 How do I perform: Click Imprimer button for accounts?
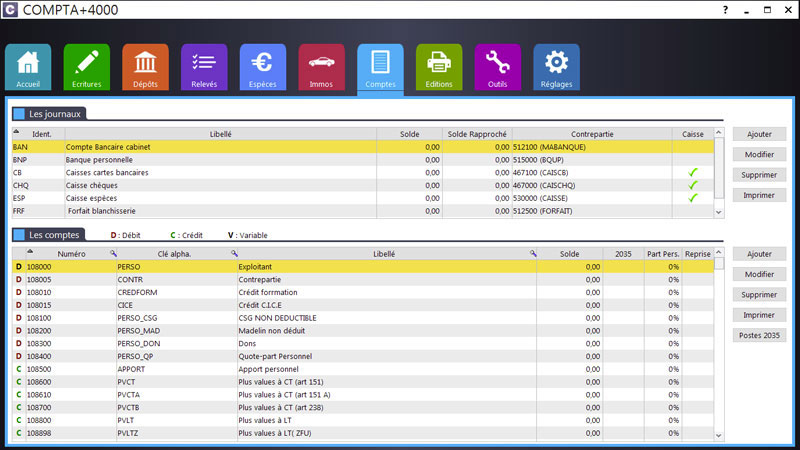click(759, 315)
